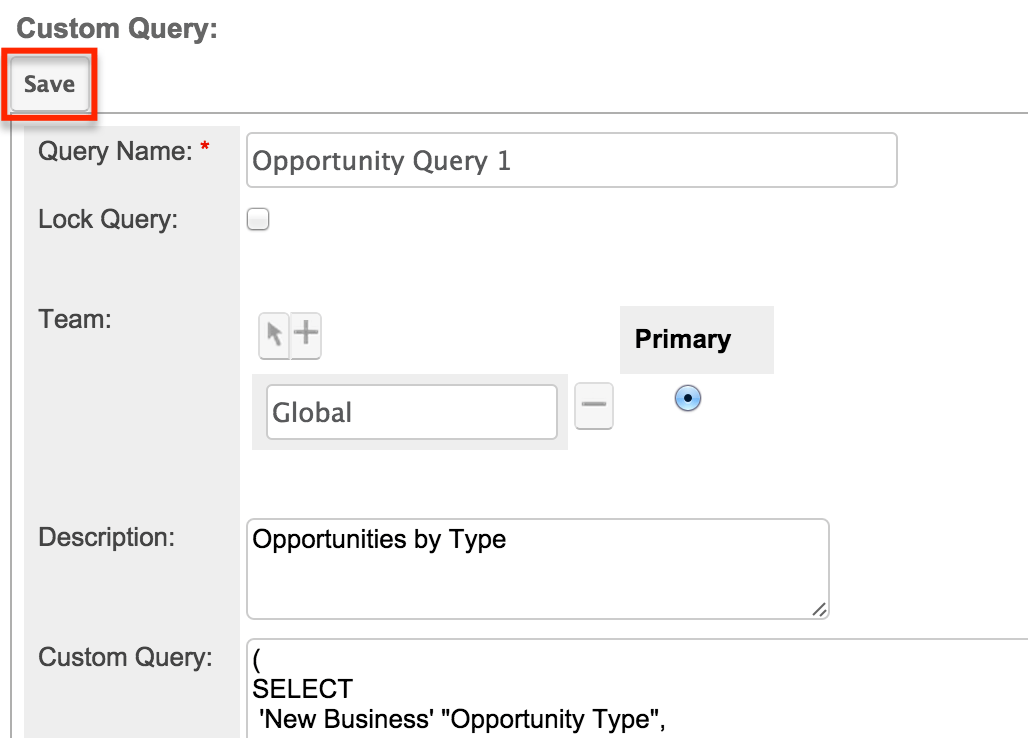Select the text "Opportunity Query 1"

click(x=383, y=160)
